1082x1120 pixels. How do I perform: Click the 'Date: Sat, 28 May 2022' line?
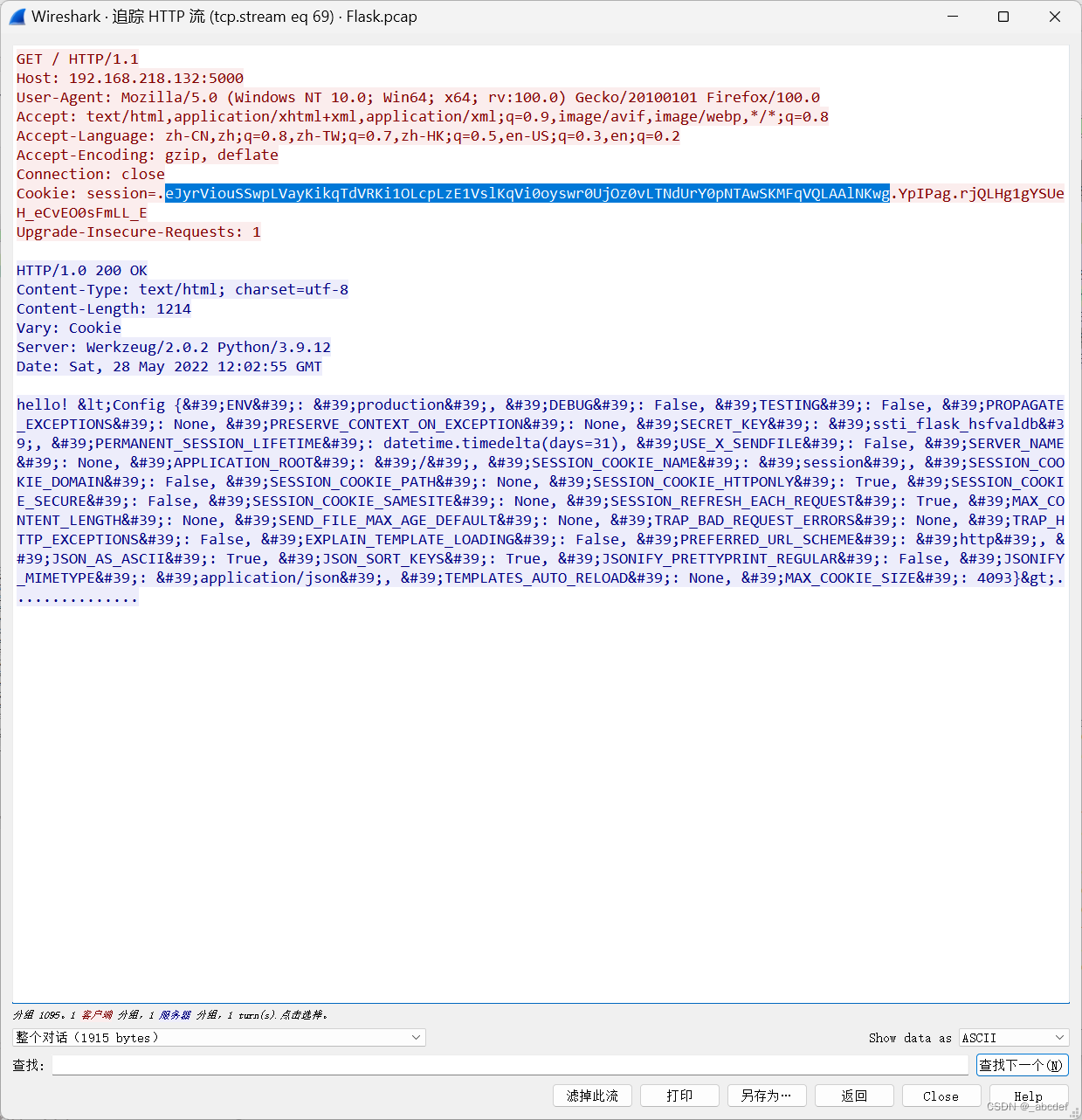pyautogui.click(x=169, y=366)
